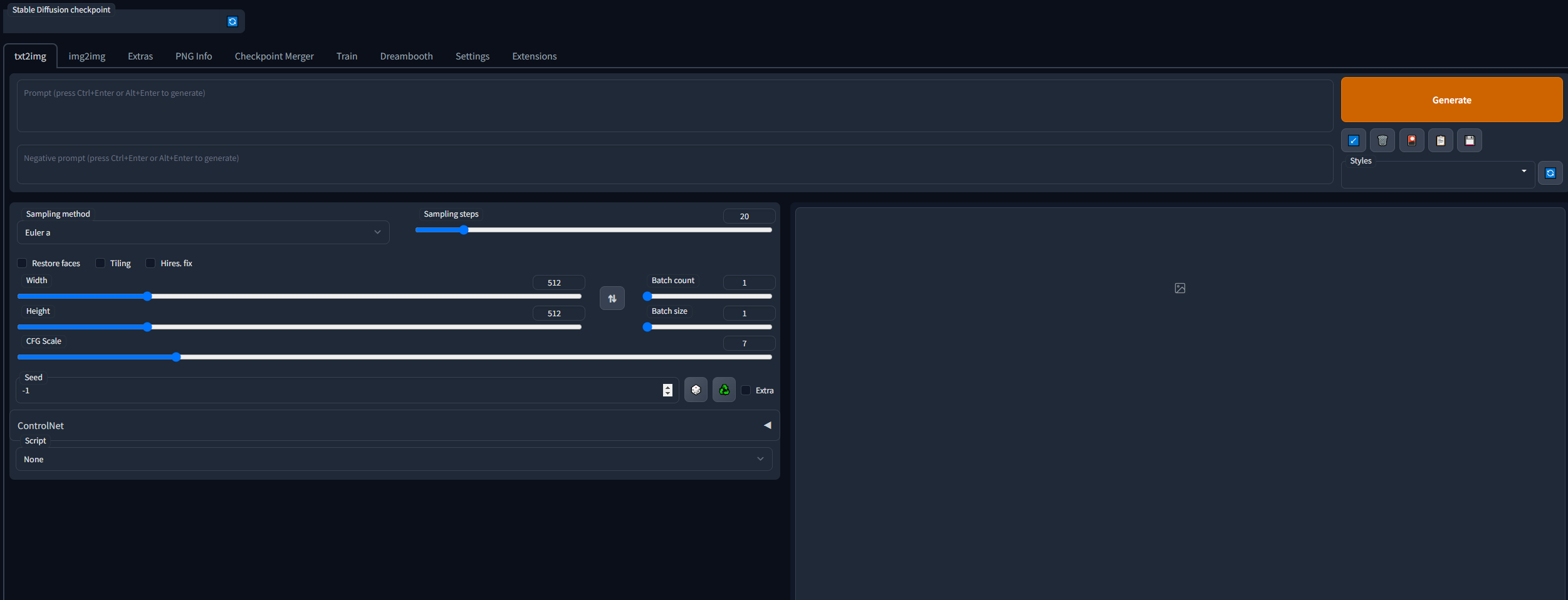The height and width of the screenshot is (600, 1568).
Task: Adjust the Batch size slider
Action: click(708, 327)
